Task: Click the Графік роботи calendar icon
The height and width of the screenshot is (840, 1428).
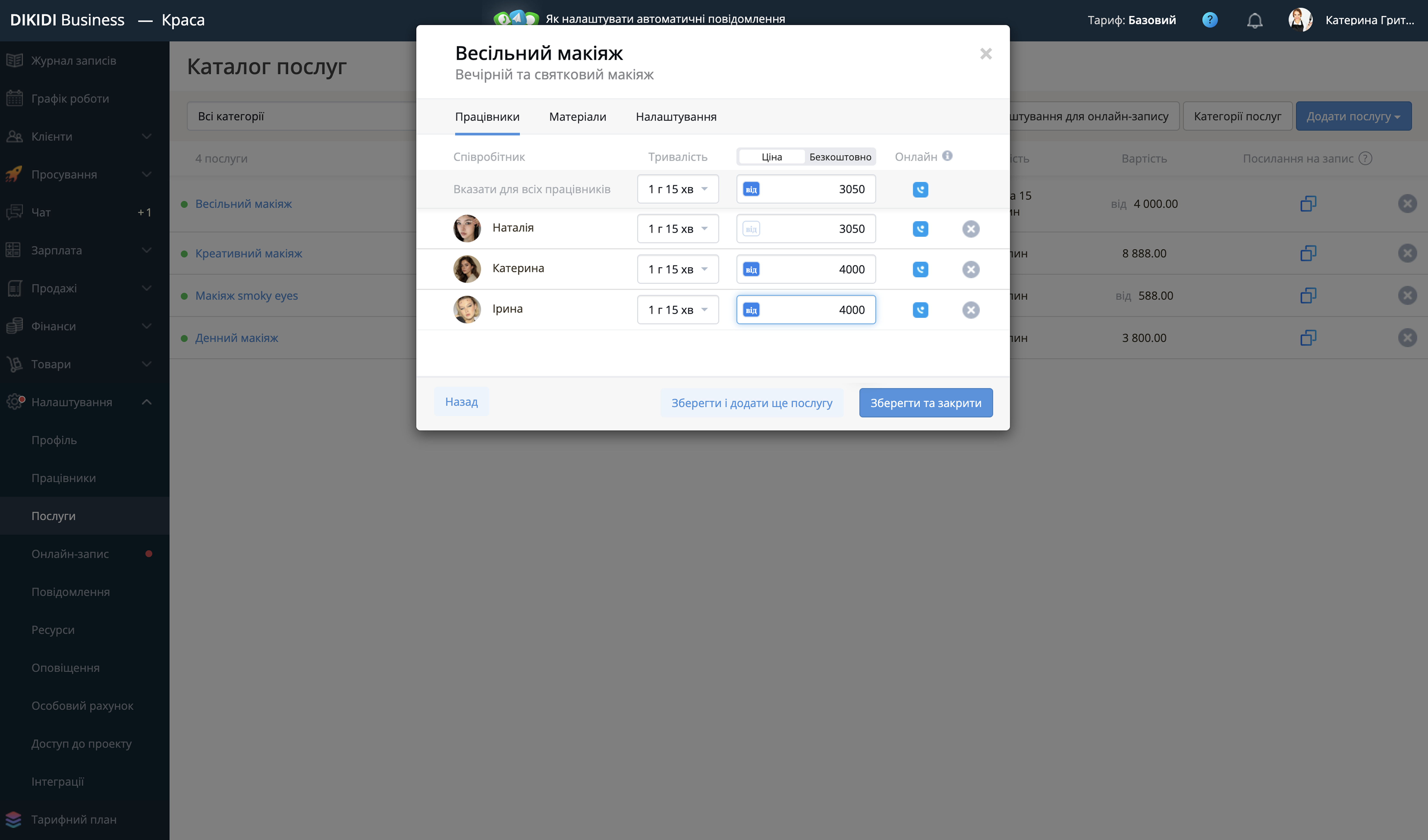Action: [14, 98]
